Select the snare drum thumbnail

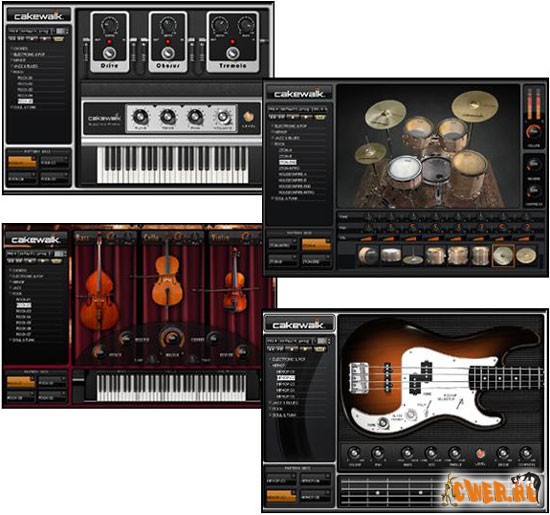coord(390,255)
